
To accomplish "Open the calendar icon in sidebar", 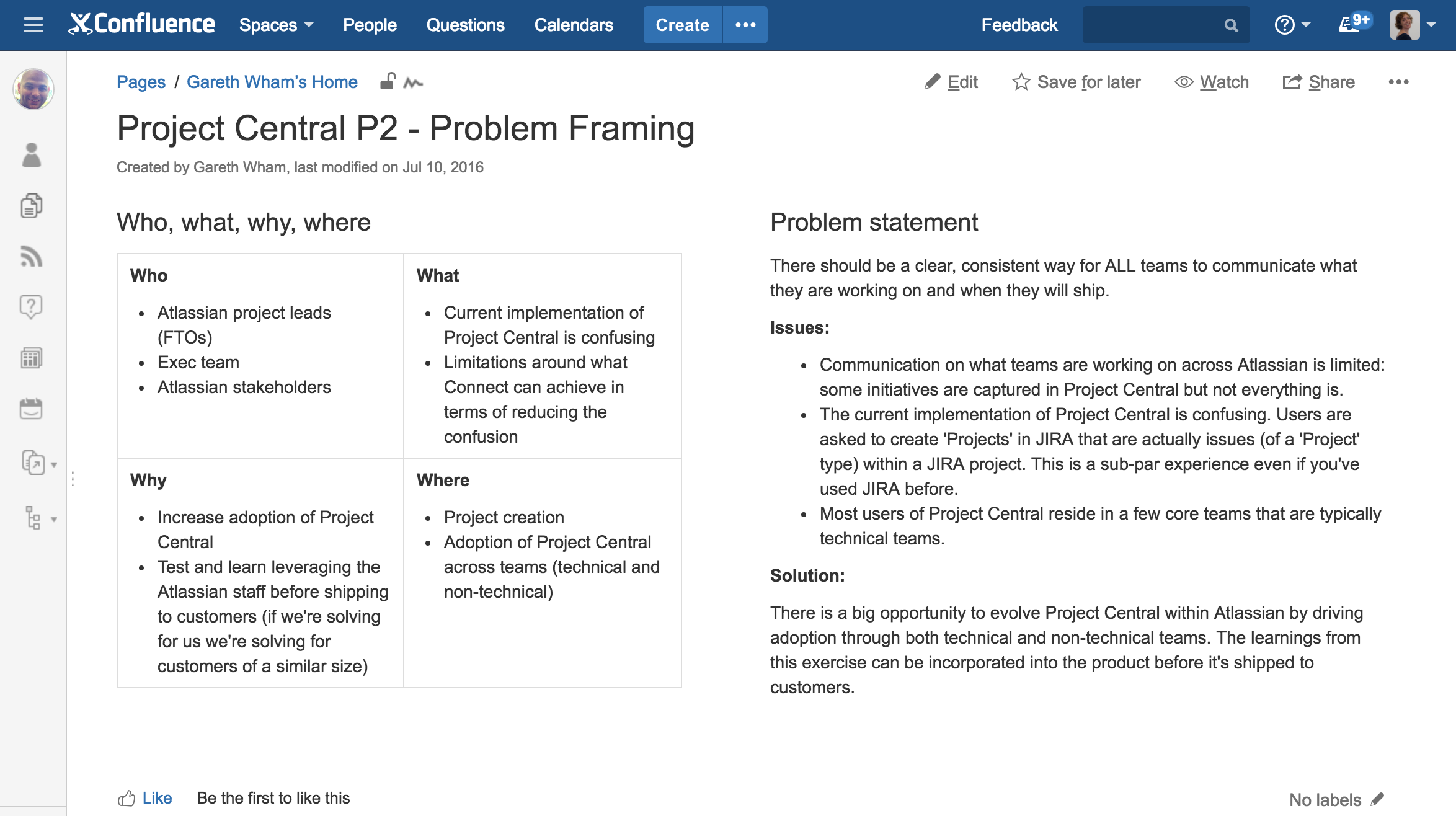I will (31, 408).
